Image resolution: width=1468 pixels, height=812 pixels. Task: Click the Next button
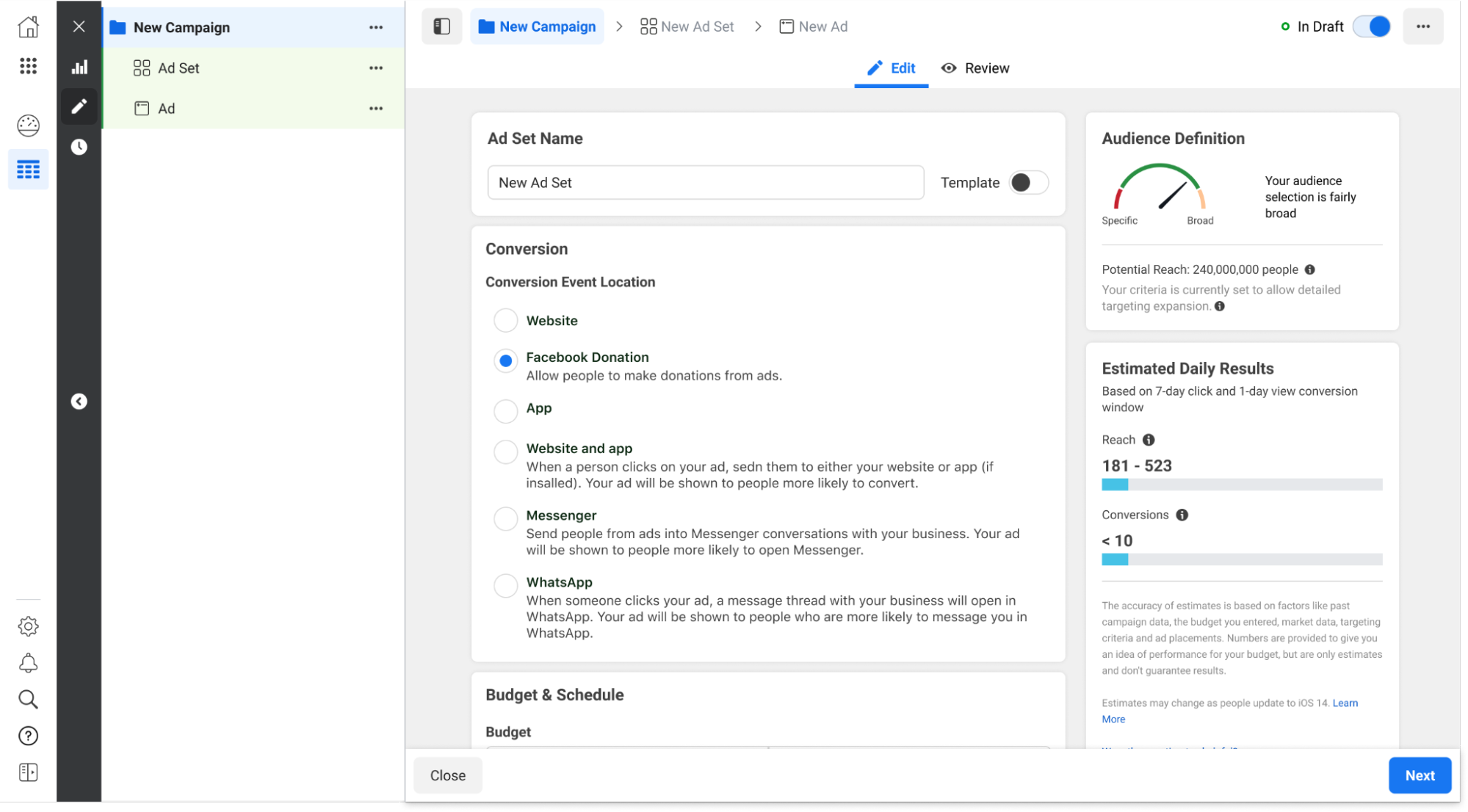tap(1420, 775)
